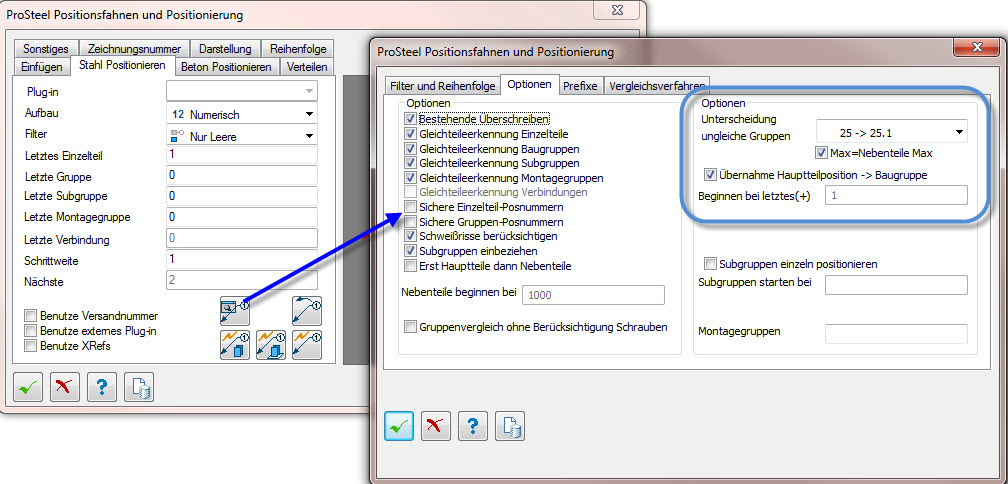The height and width of the screenshot is (484, 1008).
Task: Click the Nebenteile beginnen bei field
Action: tap(594, 294)
